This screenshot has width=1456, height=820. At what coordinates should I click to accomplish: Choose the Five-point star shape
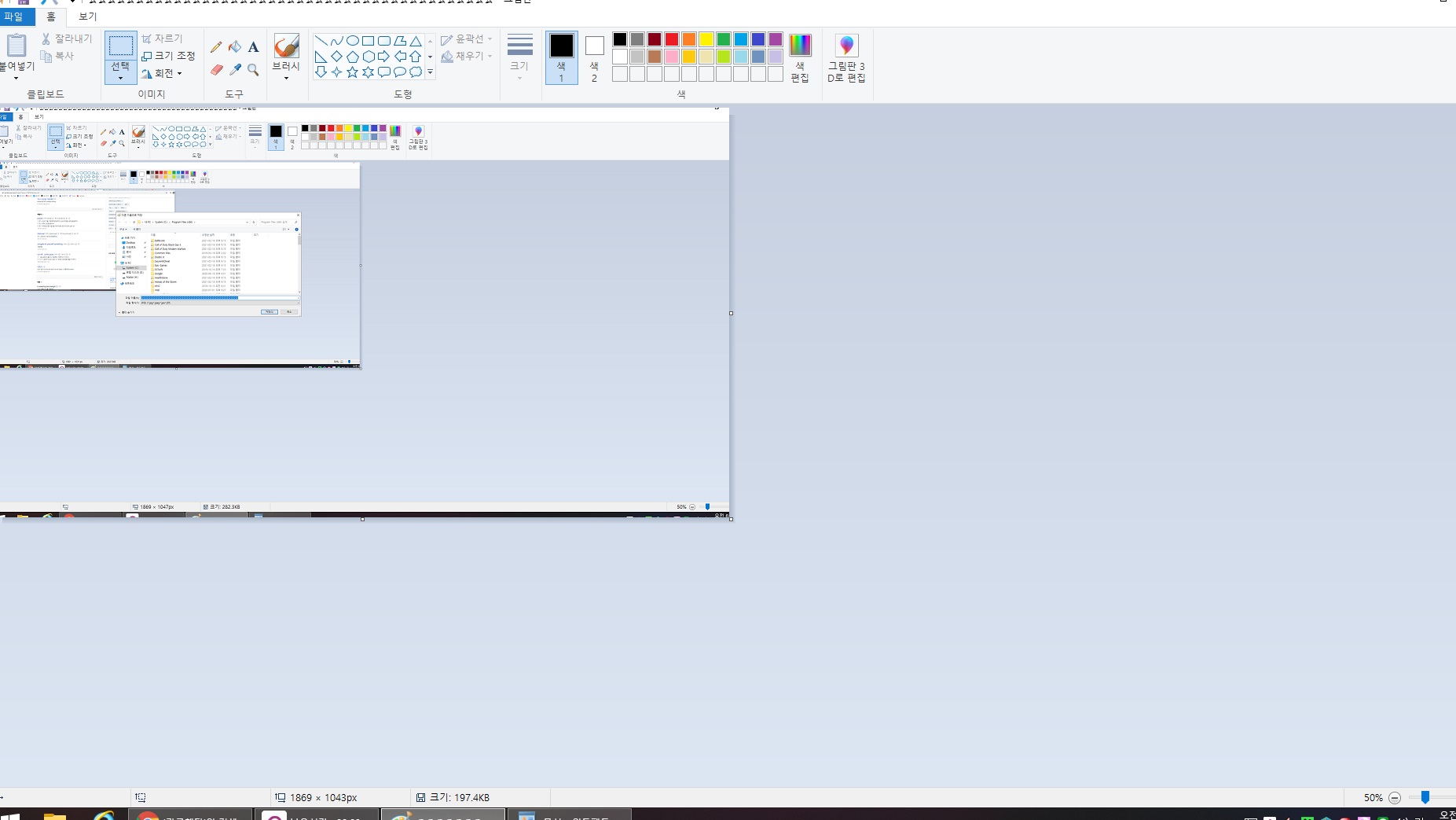coord(352,72)
